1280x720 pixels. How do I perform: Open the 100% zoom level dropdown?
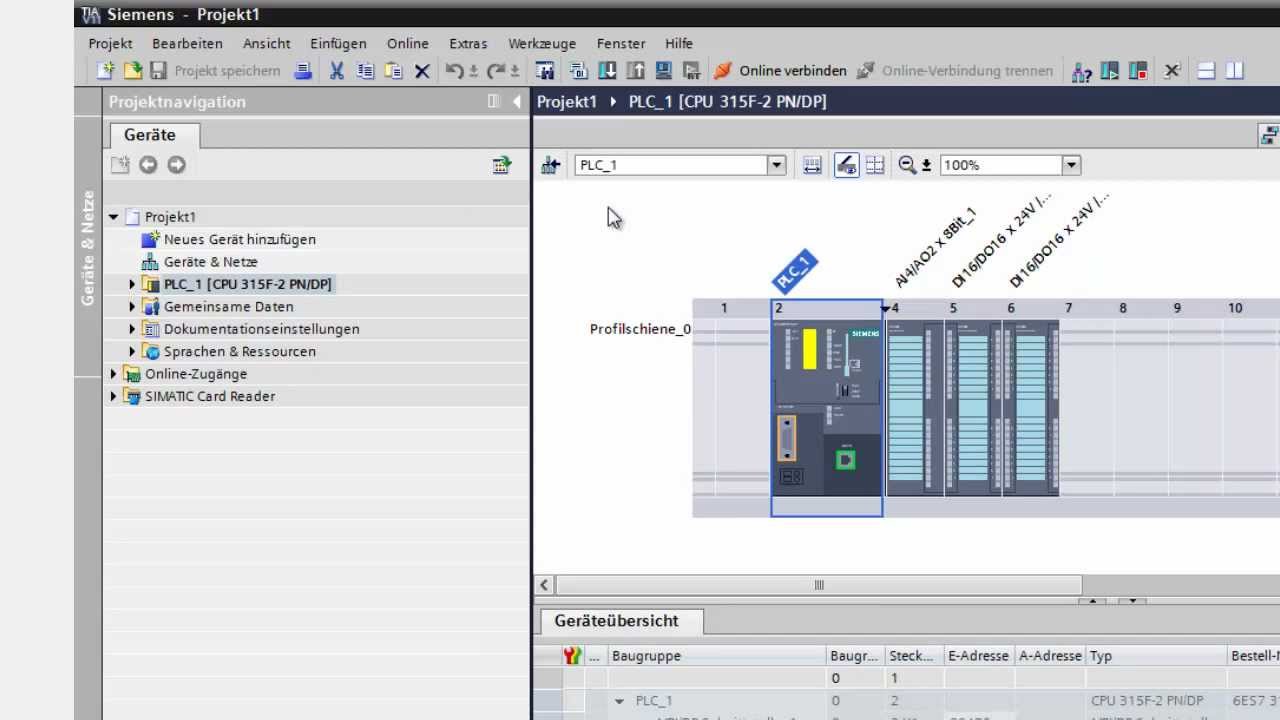pyautogui.click(x=1071, y=165)
